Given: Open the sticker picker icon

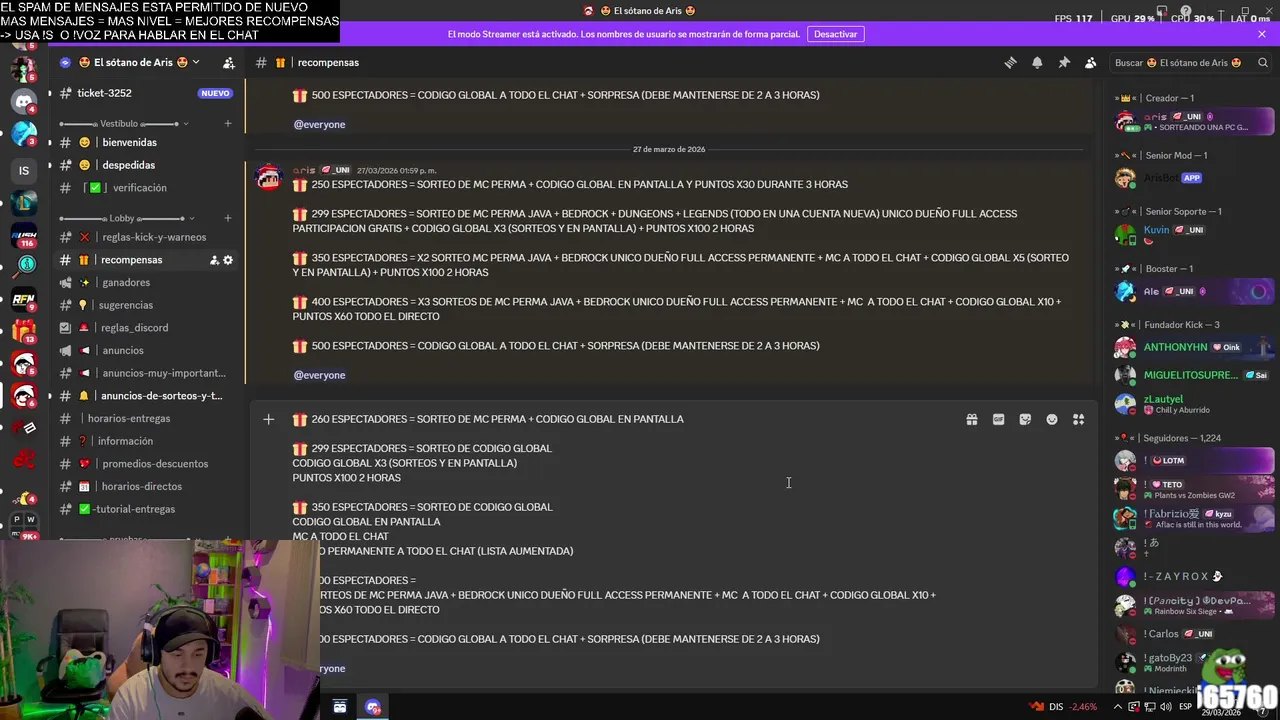Looking at the screenshot, I should pos(1025,419).
